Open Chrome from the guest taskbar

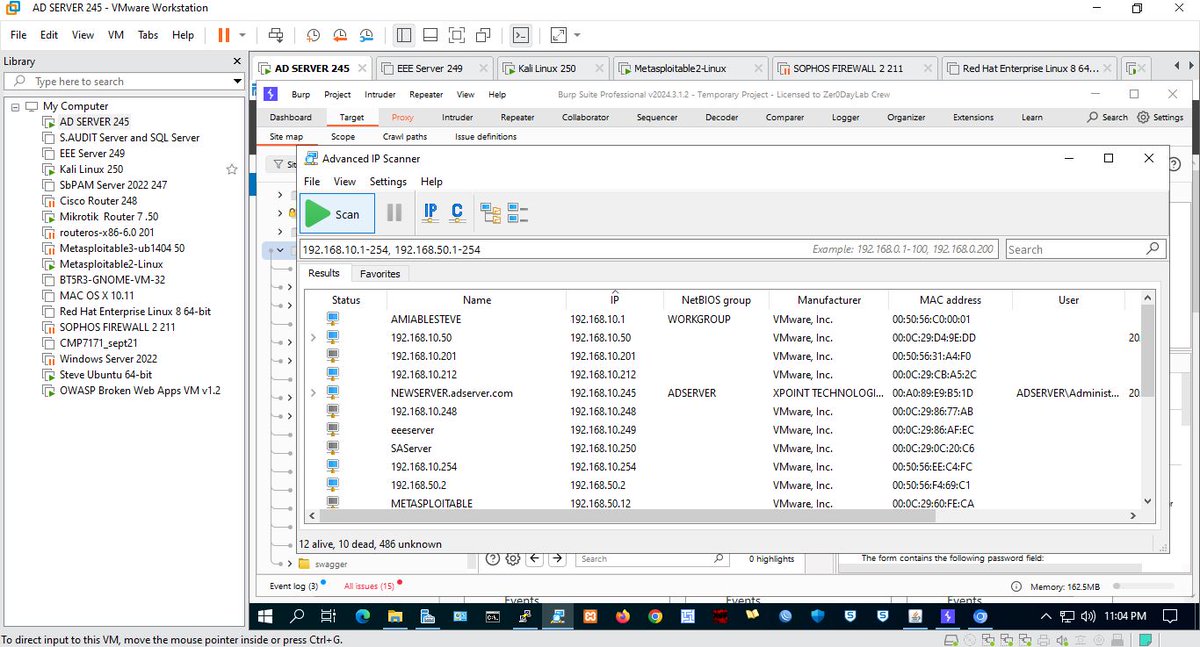[655, 616]
